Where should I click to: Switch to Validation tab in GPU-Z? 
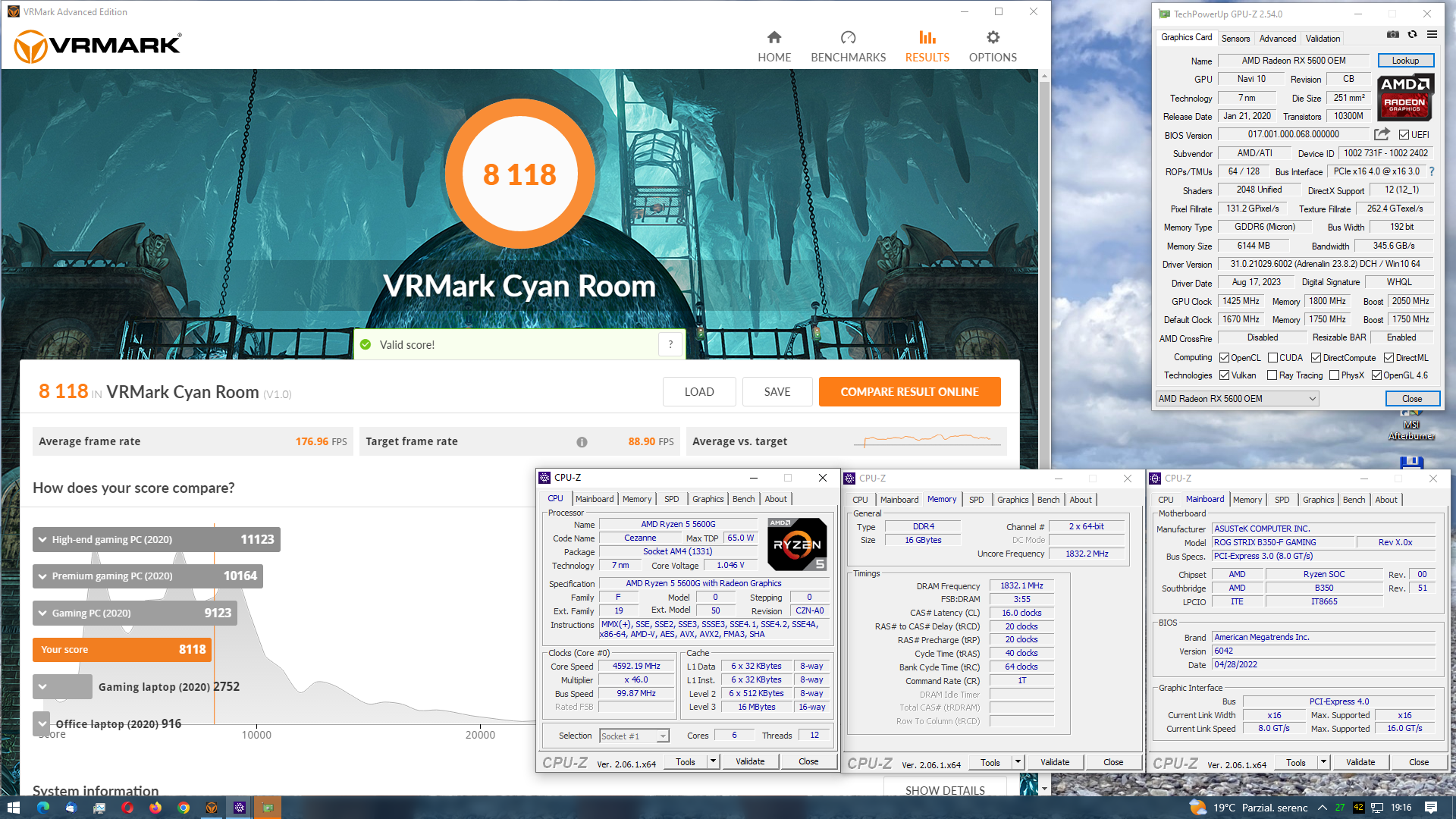pyautogui.click(x=1323, y=39)
